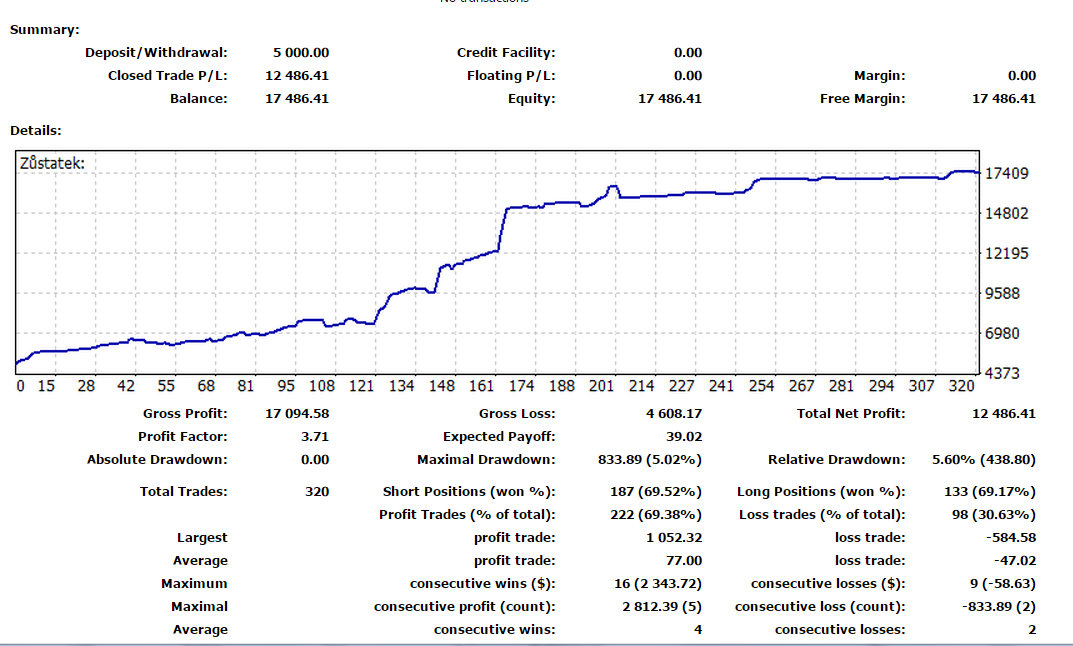1073x646 pixels.
Task: Click the Total Trades value 320
Action: (x=317, y=491)
